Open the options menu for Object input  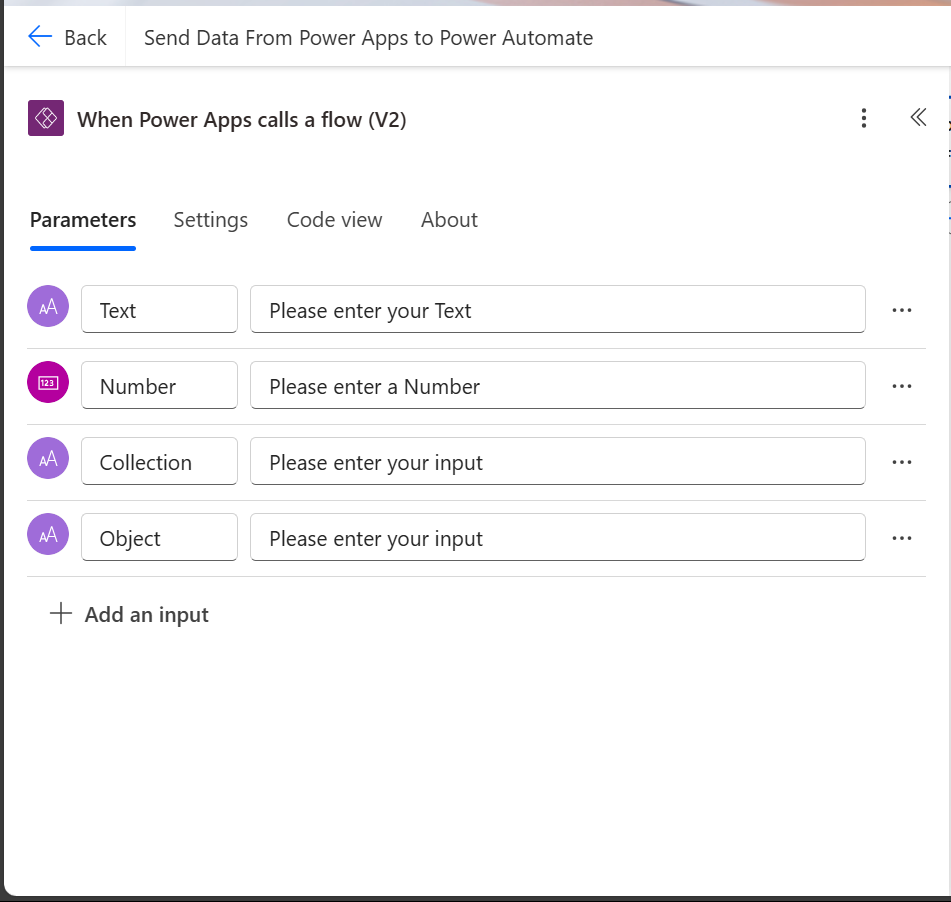pos(902,539)
